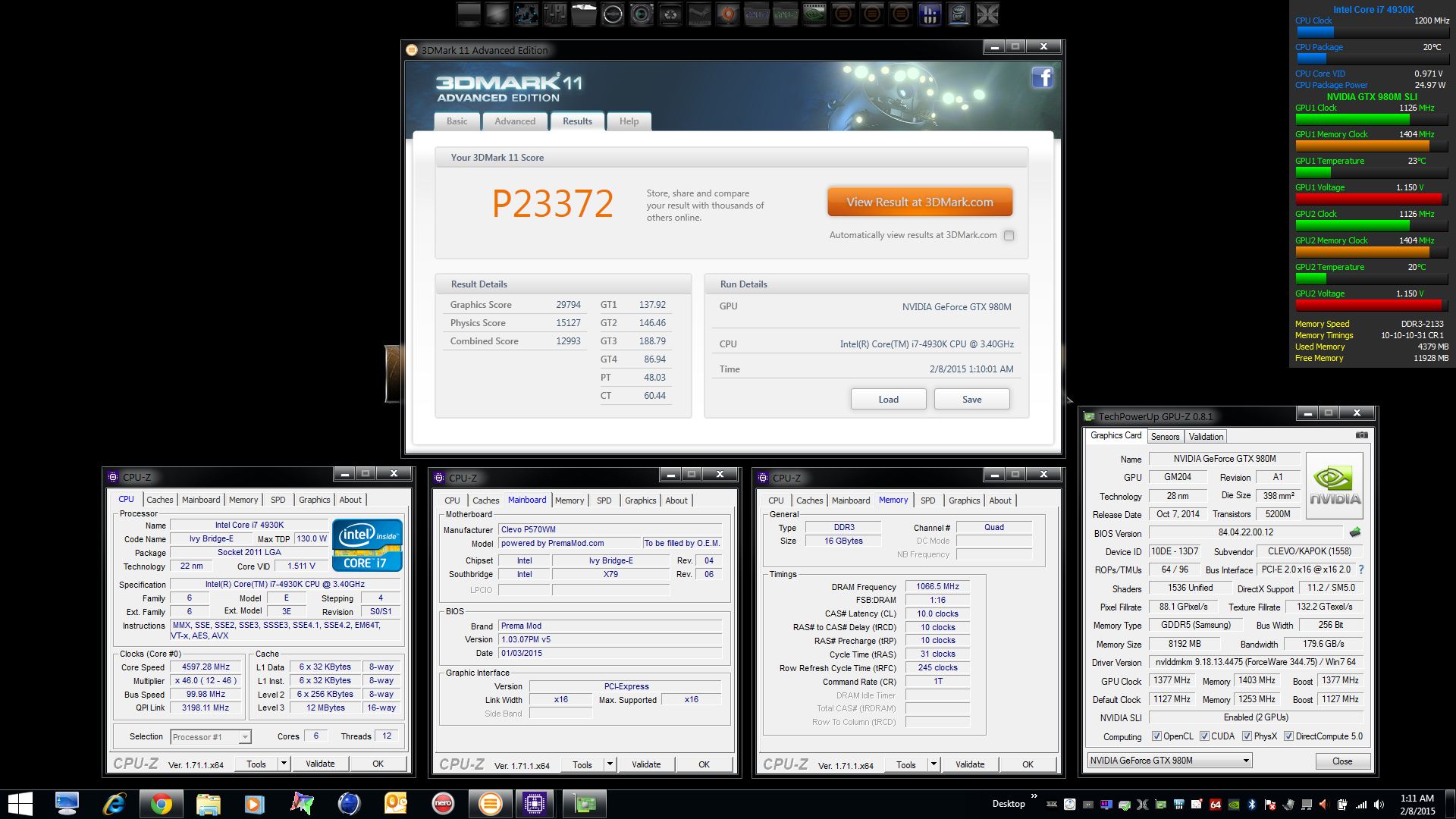Open the white volume speaker tray icon
Image resolution: width=1456 pixels, height=819 pixels.
tap(1379, 805)
